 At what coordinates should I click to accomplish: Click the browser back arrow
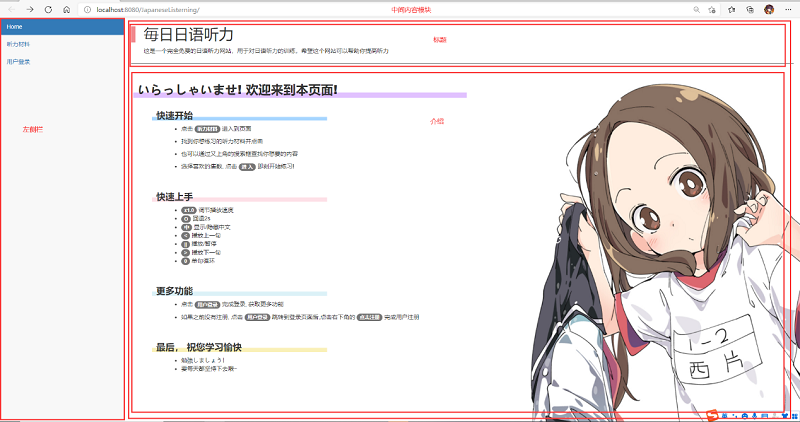click(11, 9)
